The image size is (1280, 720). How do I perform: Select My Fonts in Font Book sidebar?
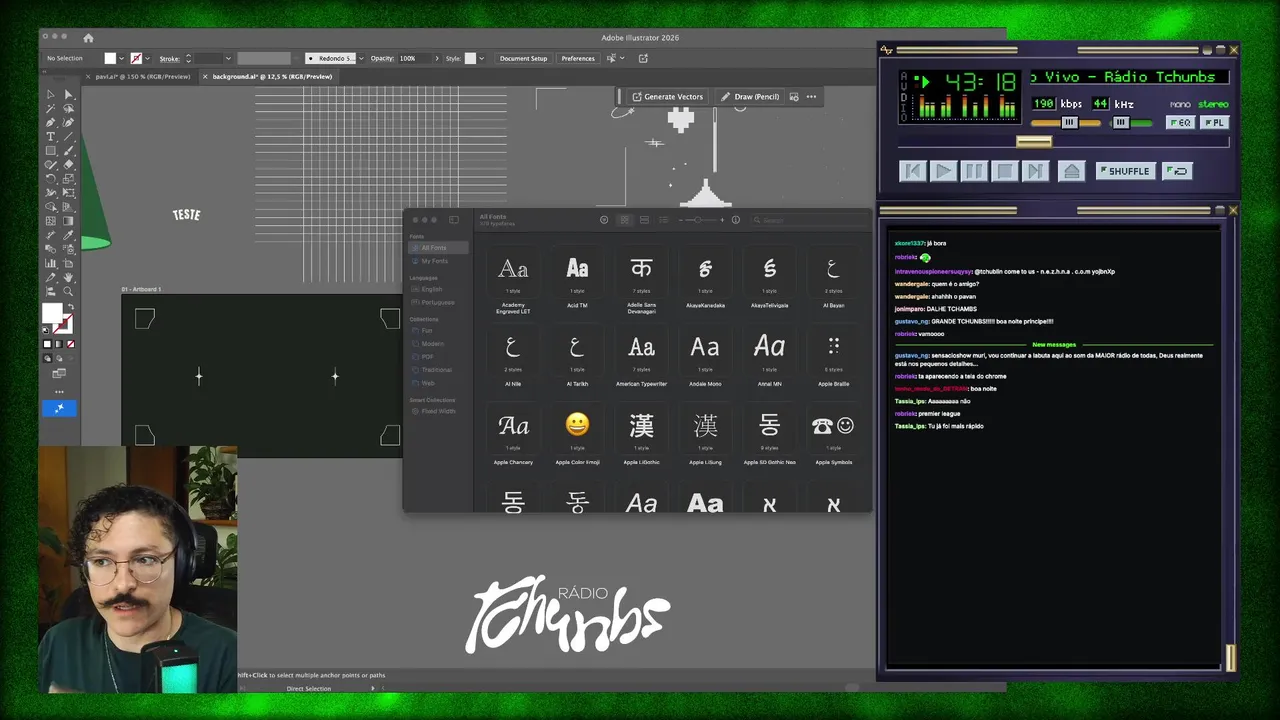(434, 261)
